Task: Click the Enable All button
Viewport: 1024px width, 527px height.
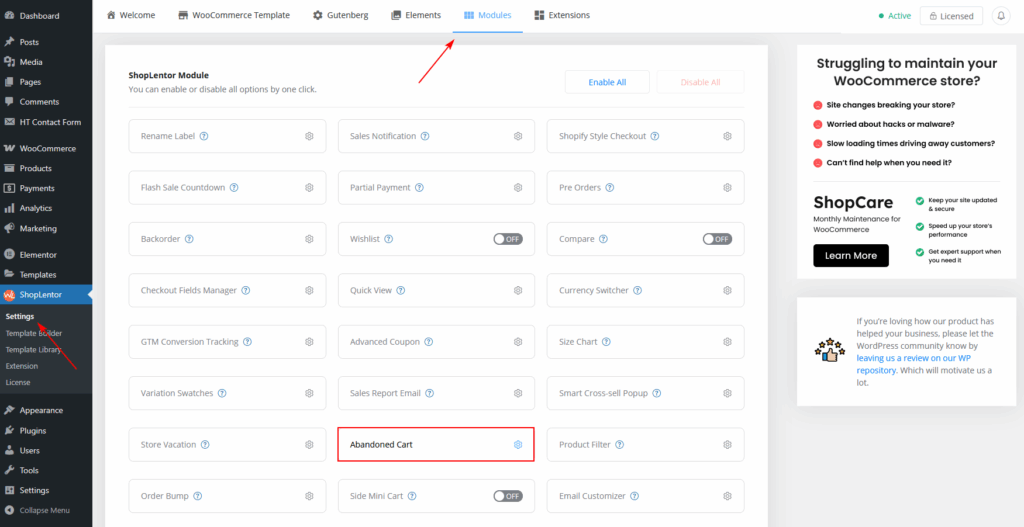Action: (x=607, y=82)
